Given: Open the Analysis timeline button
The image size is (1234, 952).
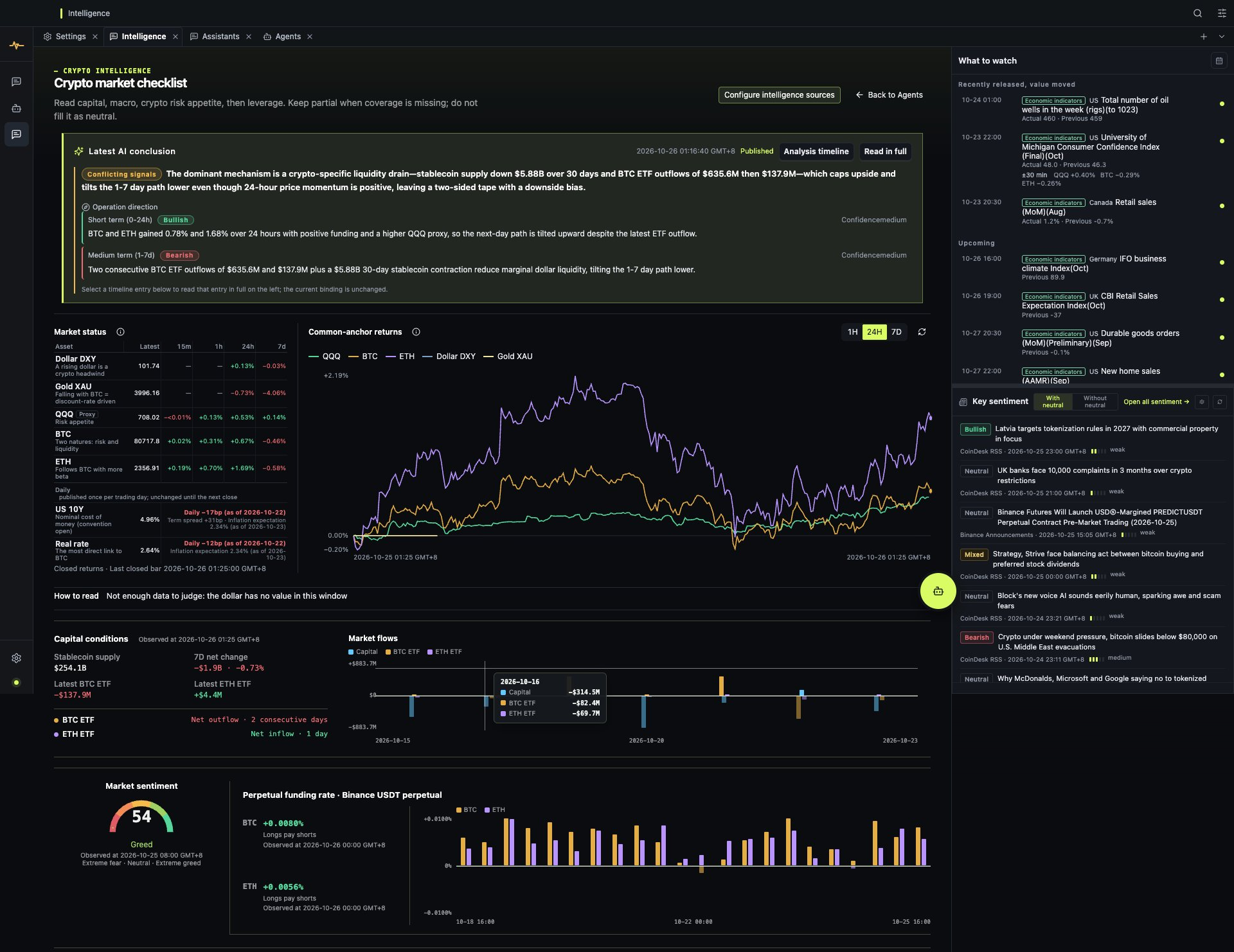Looking at the screenshot, I should pos(816,151).
